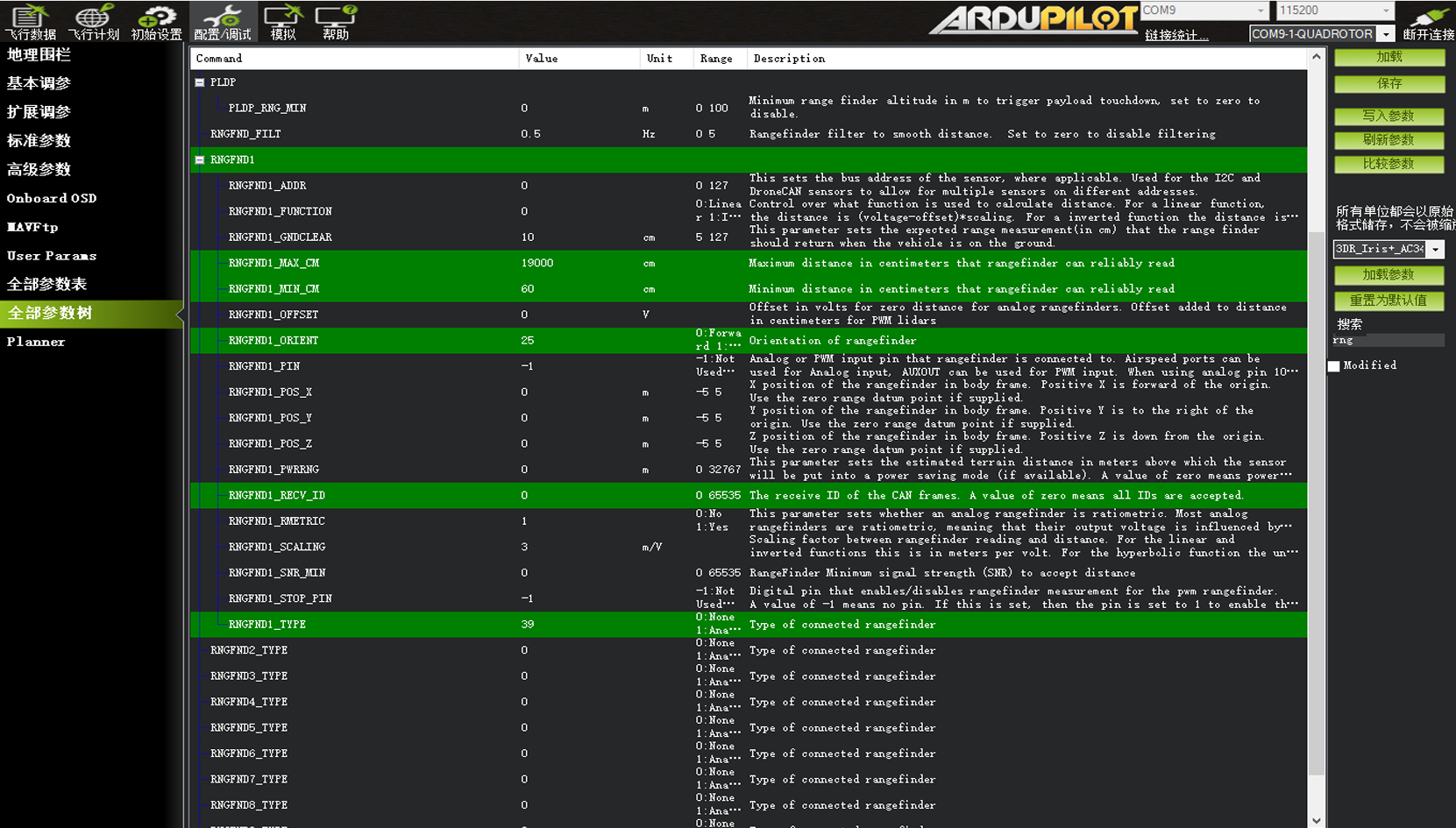Click the 初始设置 initial setup icon
This screenshot has height=828, width=1456.
pyautogui.click(x=156, y=22)
